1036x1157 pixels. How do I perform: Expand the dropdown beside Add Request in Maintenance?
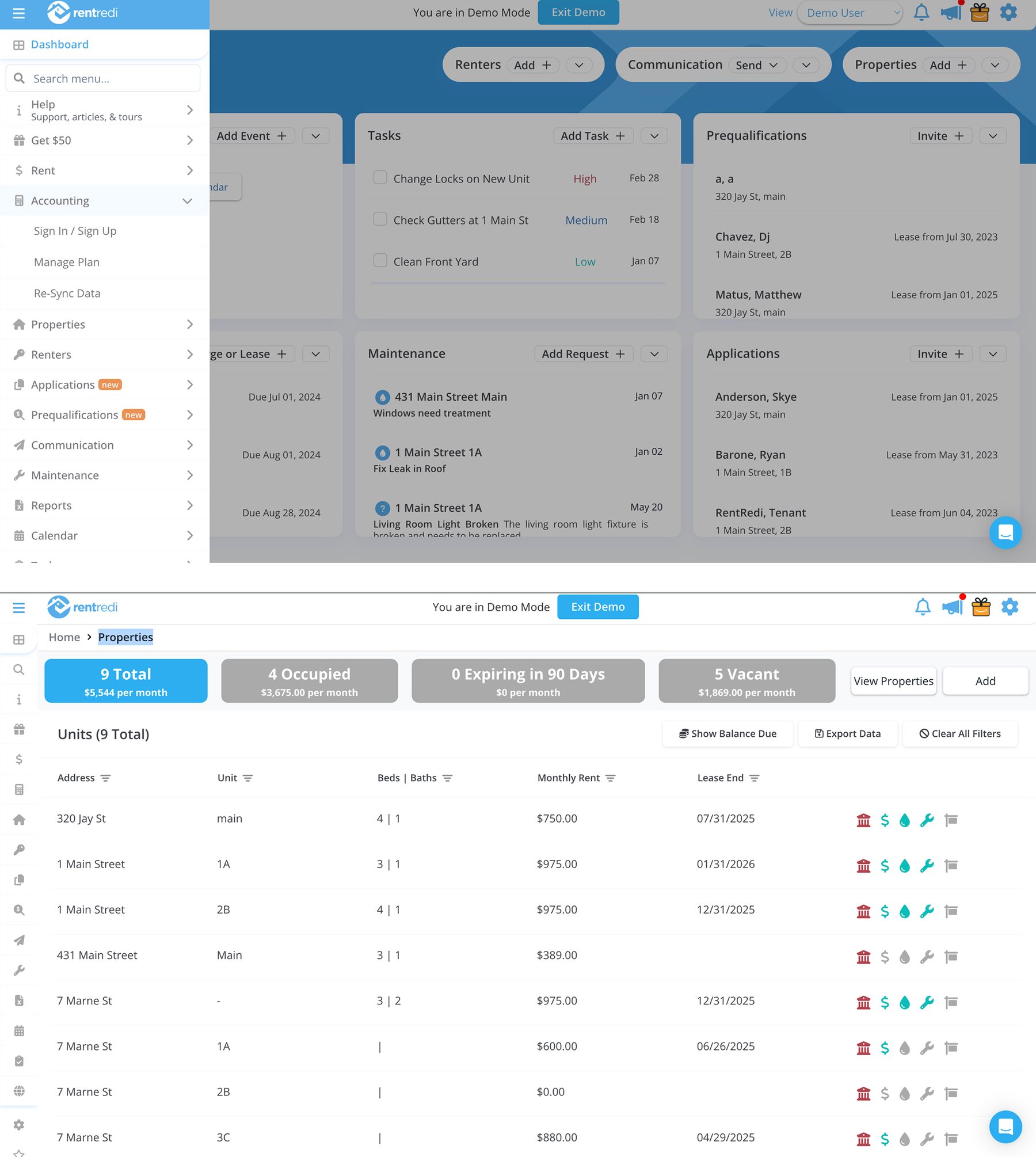(x=654, y=354)
